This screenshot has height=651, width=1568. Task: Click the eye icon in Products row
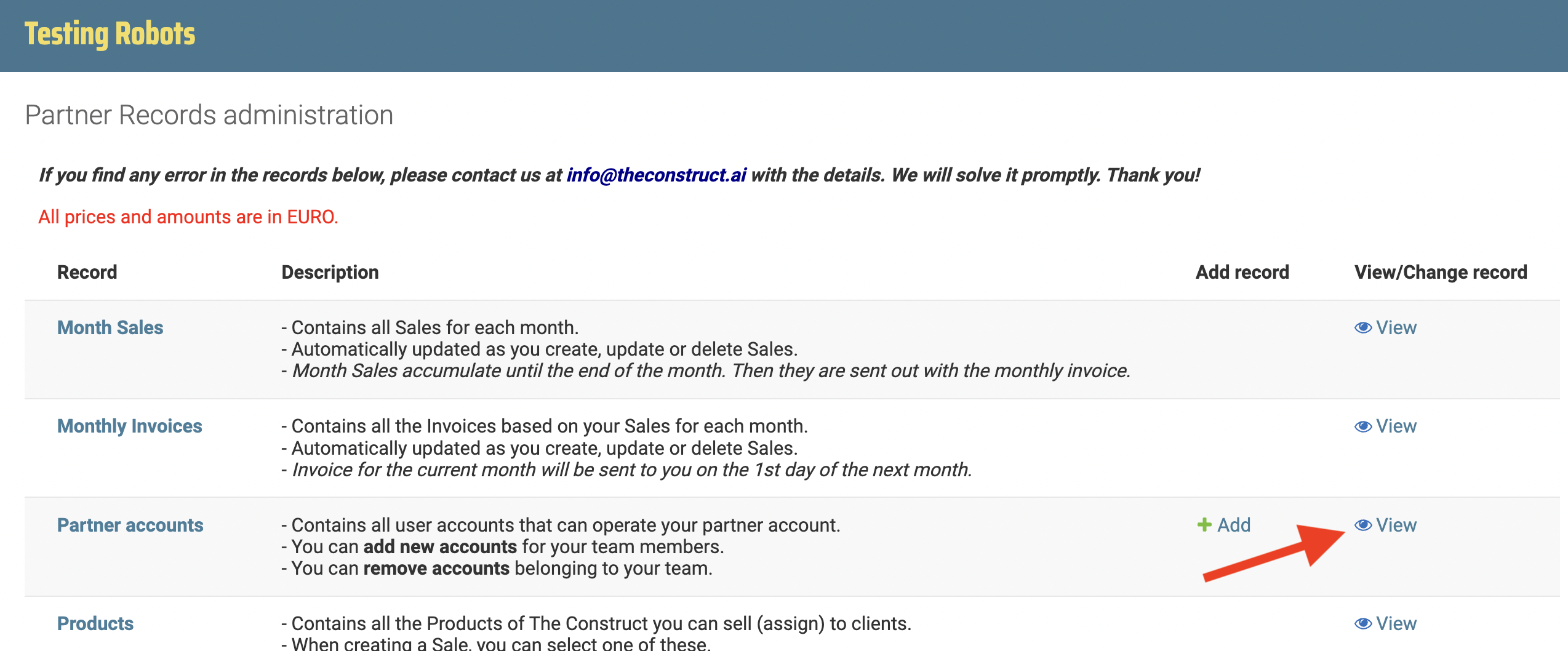pos(1363,623)
